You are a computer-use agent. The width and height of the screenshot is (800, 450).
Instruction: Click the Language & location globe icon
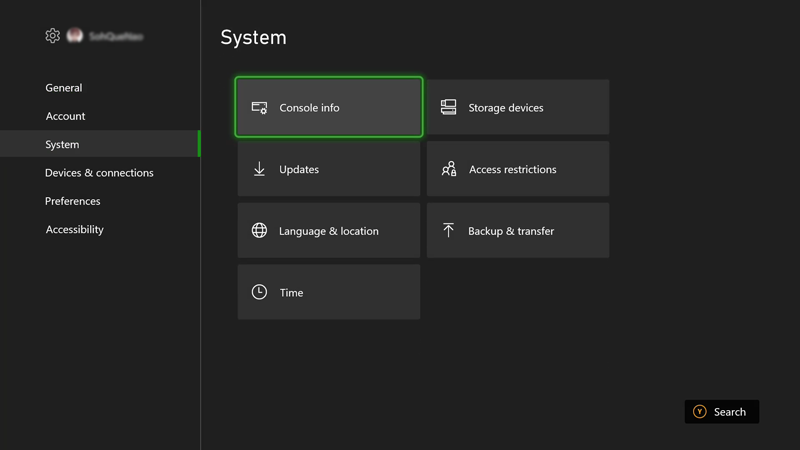(x=259, y=231)
